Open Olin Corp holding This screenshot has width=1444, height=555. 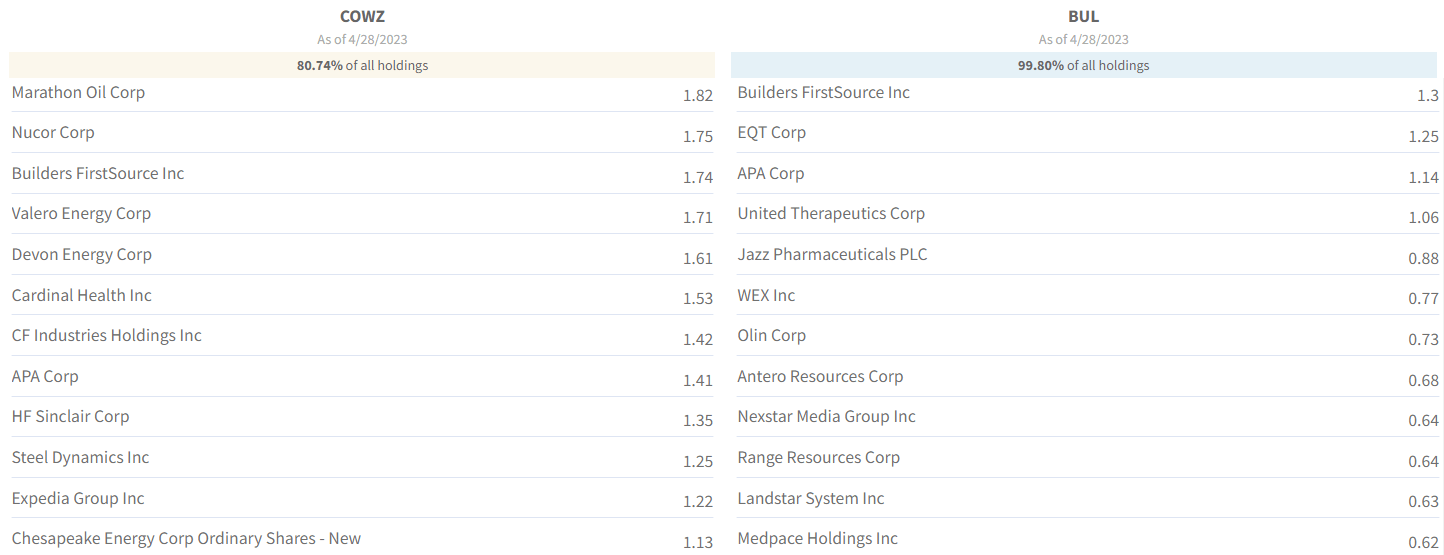pos(771,335)
